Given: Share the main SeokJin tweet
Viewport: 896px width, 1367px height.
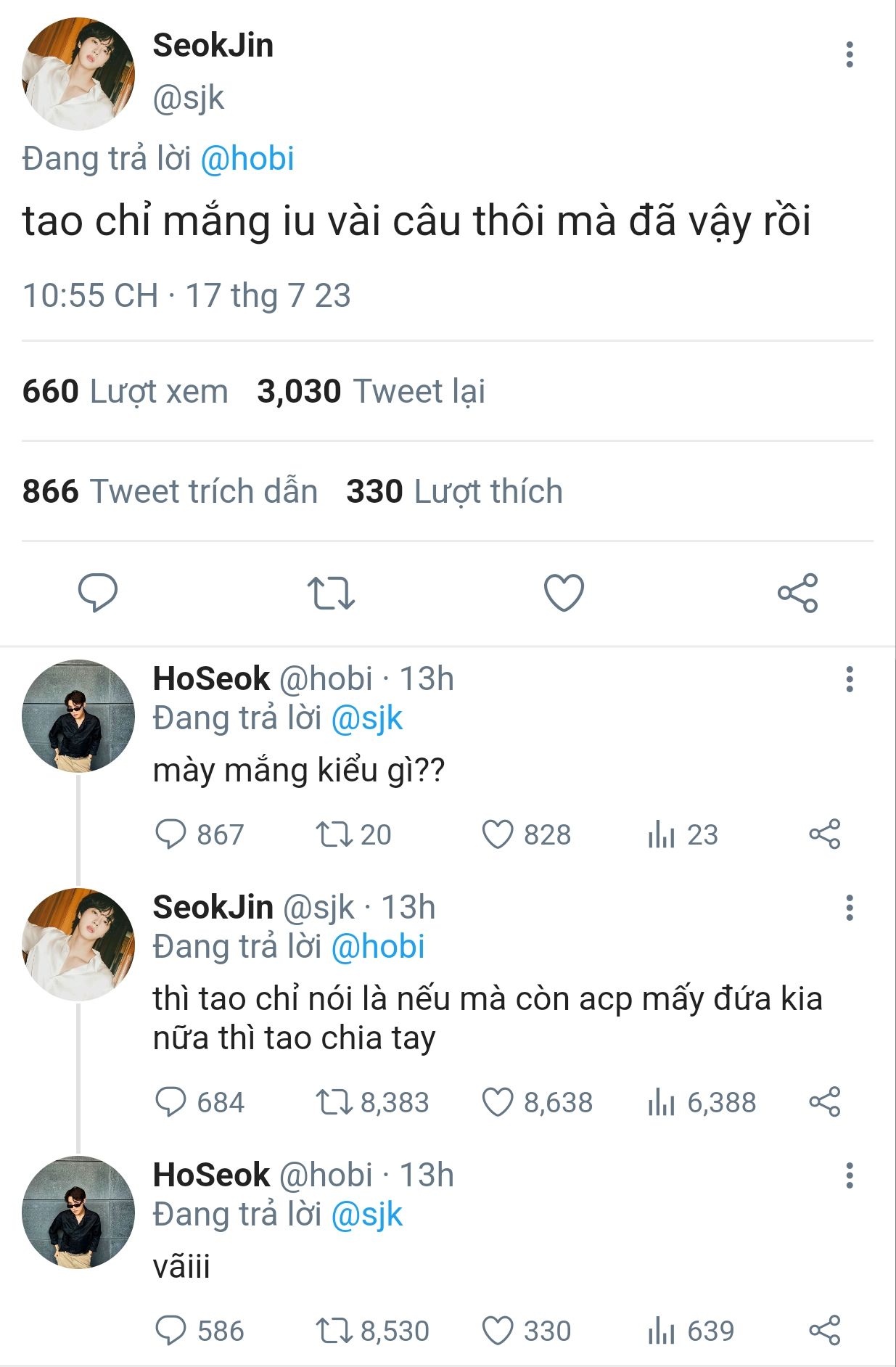Looking at the screenshot, I should [797, 593].
